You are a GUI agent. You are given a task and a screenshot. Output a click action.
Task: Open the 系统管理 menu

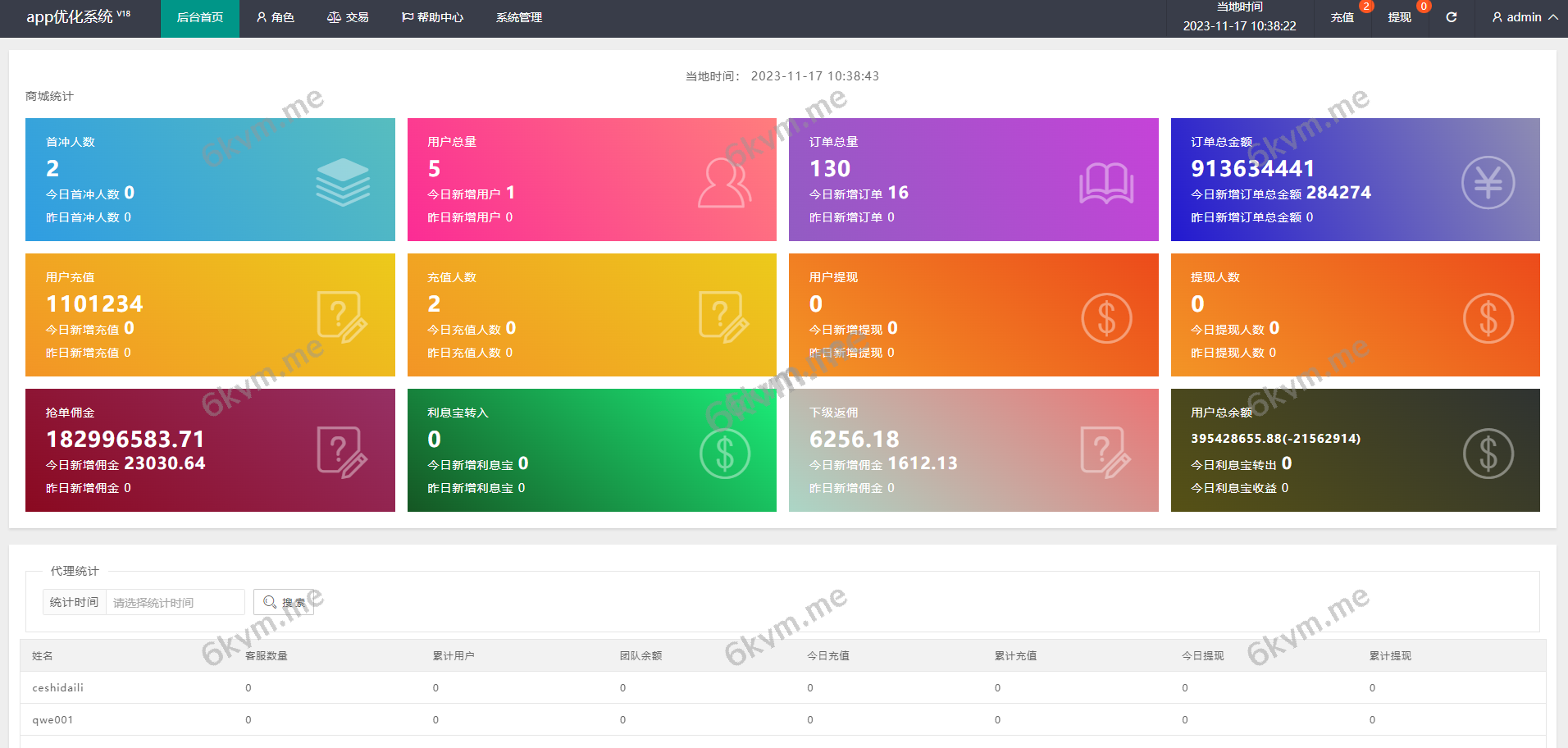[x=518, y=17]
